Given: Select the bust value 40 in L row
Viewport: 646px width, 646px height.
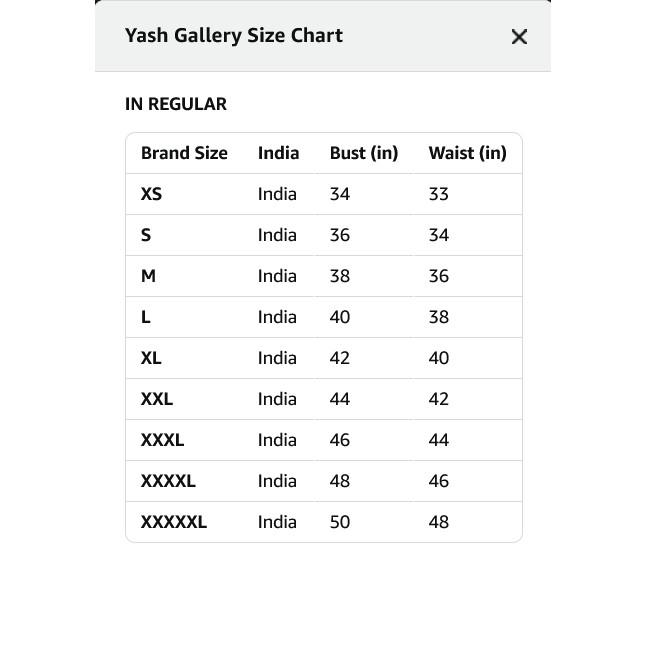Looking at the screenshot, I should coord(340,317).
